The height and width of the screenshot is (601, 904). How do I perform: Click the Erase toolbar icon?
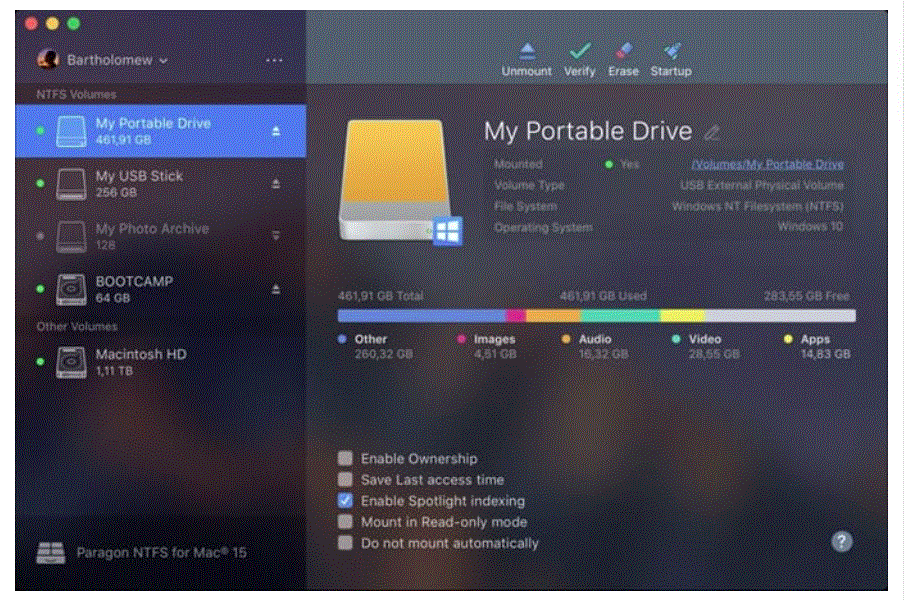coord(623,51)
